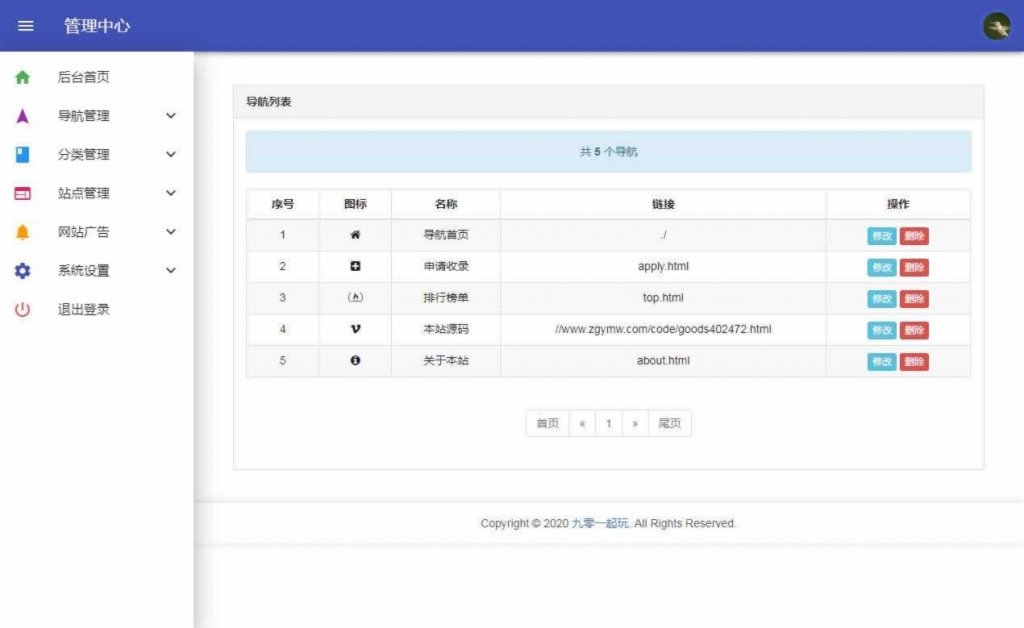This screenshot has width=1024, height=628.
Task: Open the 系统设置 menu item
Action: [97, 270]
